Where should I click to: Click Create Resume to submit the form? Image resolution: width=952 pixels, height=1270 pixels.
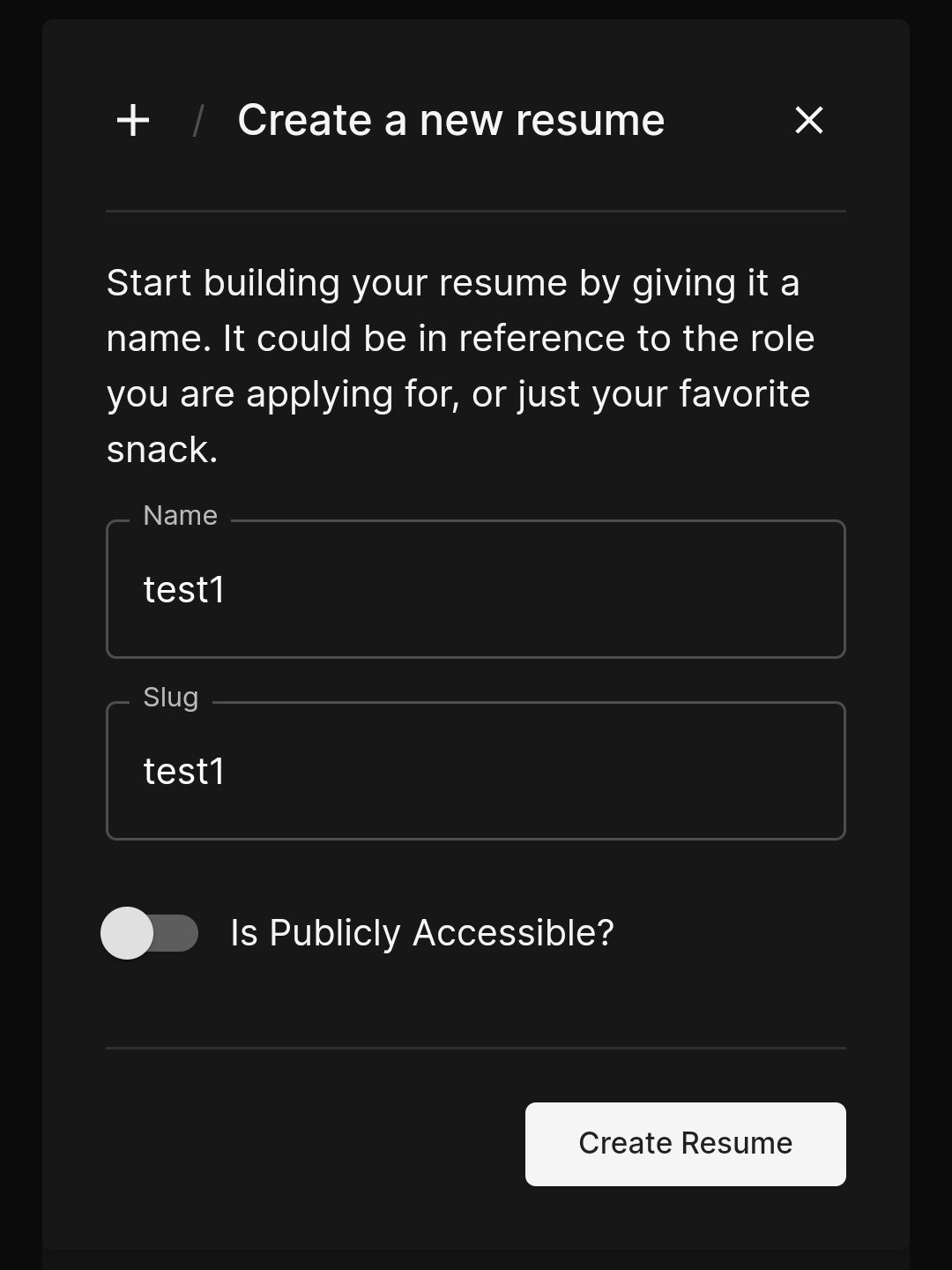[x=685, y=1143]
